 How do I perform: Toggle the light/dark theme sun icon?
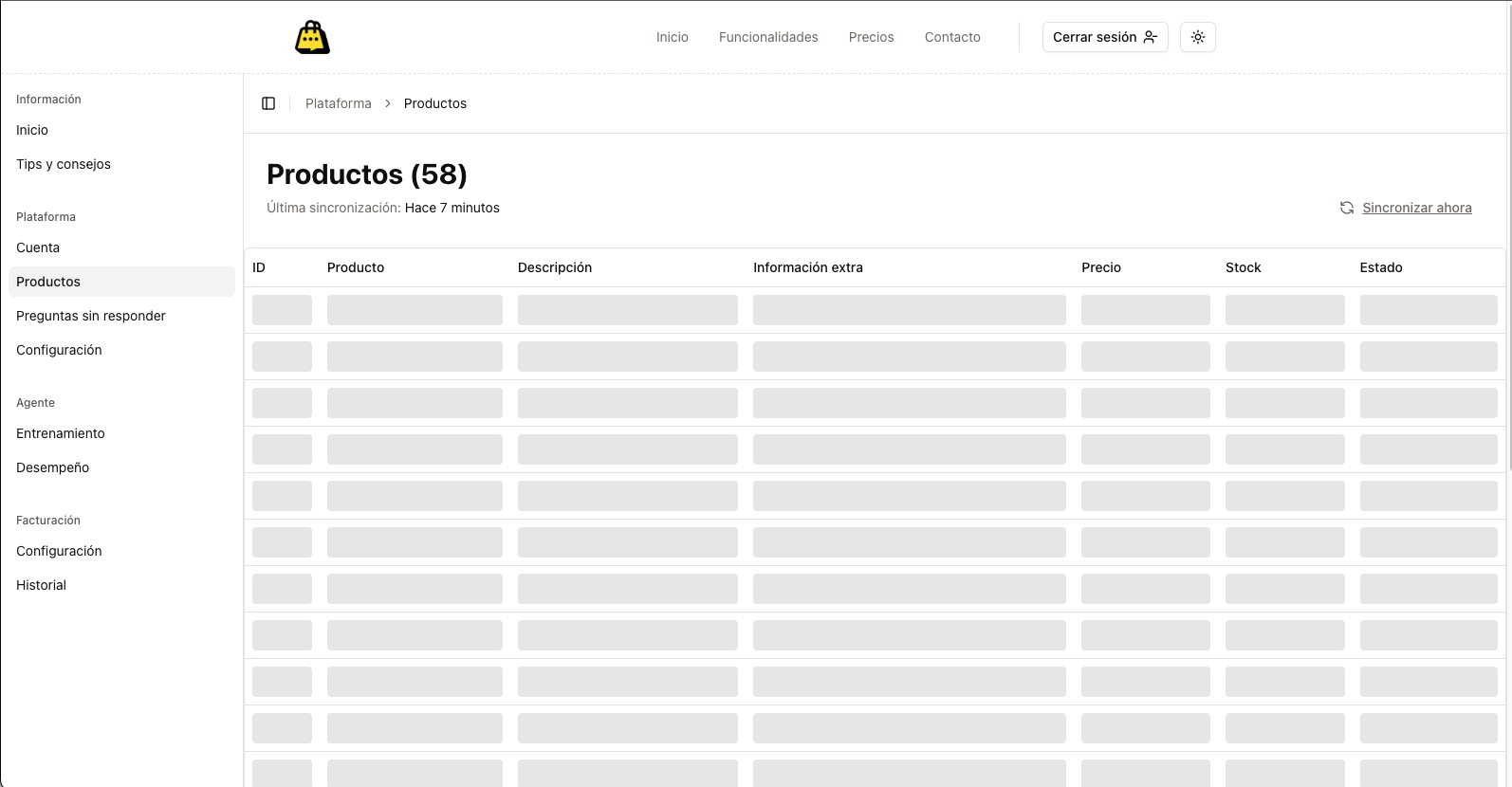1197,37
